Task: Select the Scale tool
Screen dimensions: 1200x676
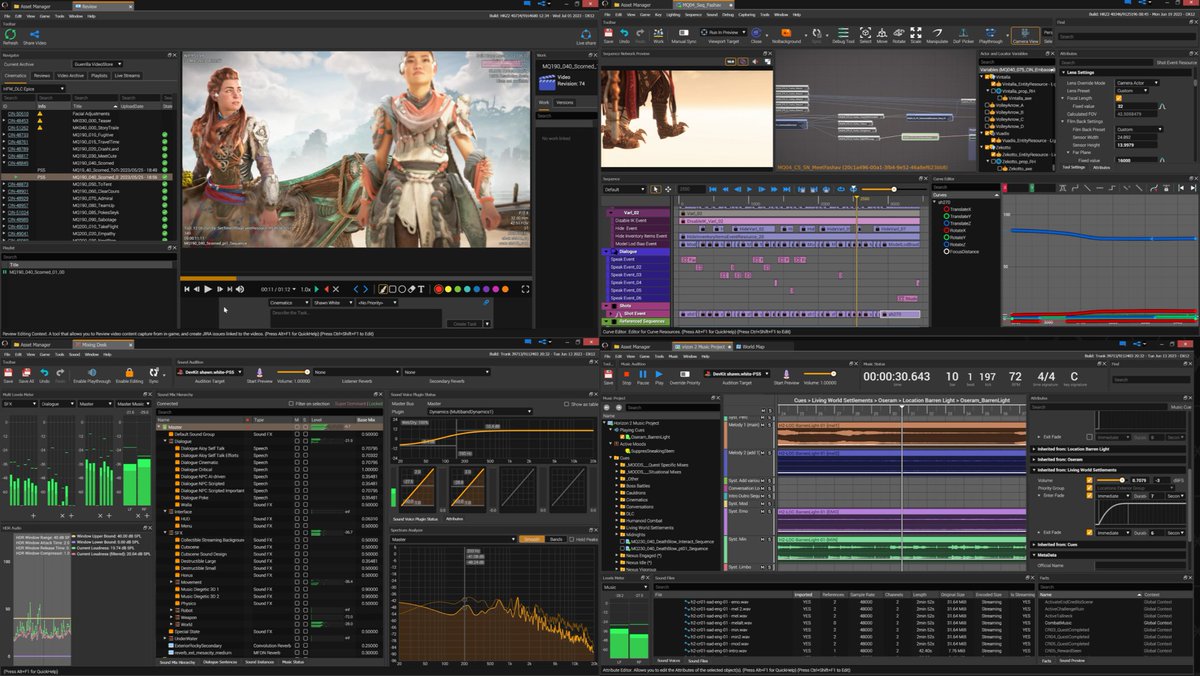Action: tap(916, 36)
